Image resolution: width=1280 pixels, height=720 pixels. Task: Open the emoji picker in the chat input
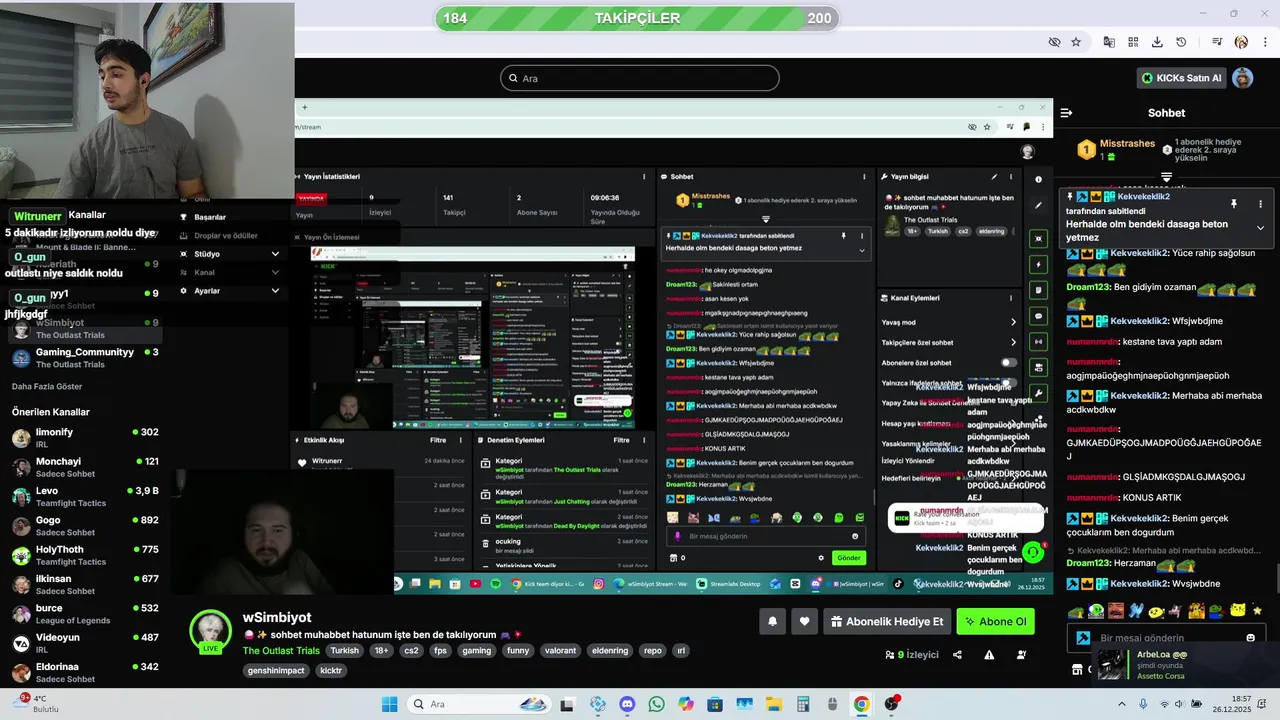tap(1250, 638)
